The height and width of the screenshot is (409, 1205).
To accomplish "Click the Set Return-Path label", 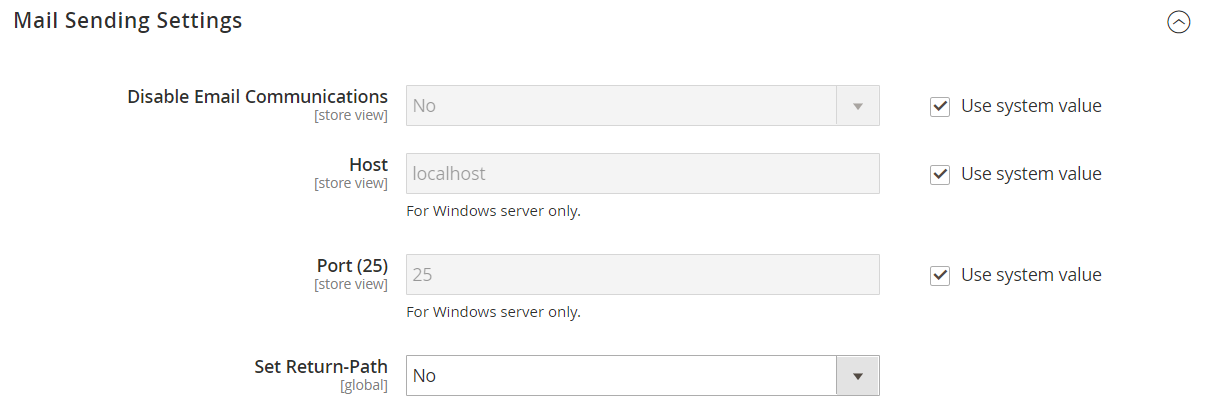I will point(321,367).
